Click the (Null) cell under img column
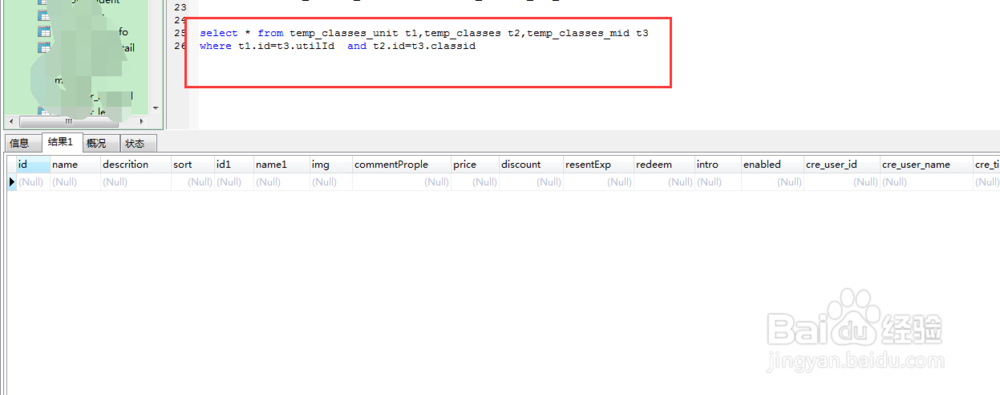 click(x=331, y=182)
